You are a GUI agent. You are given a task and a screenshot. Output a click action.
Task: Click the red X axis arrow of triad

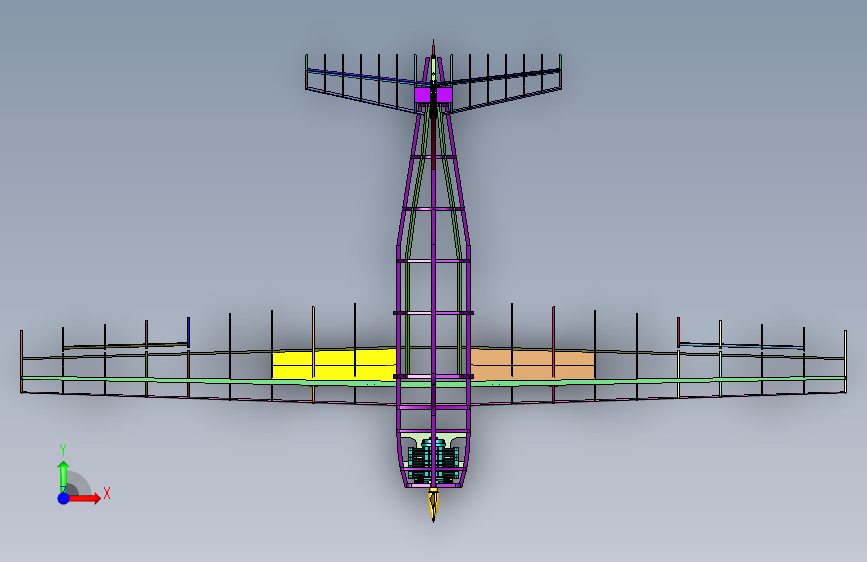tap(84, 498)
